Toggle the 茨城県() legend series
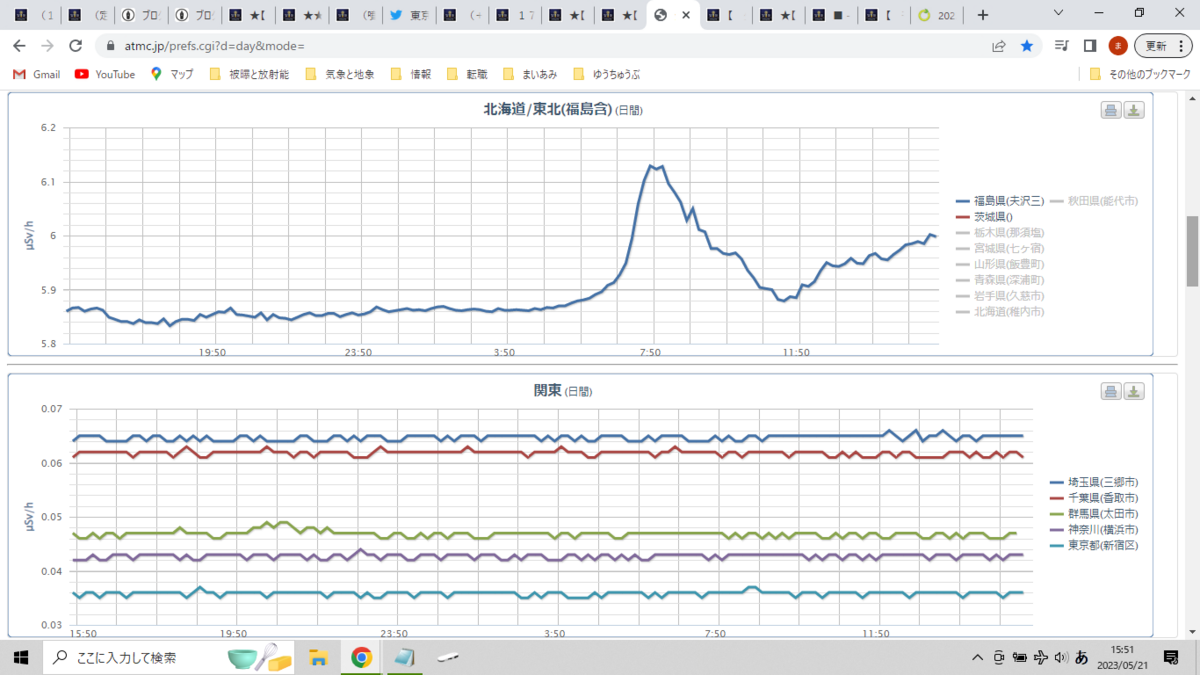1200x675 pixels. (986, 217)
